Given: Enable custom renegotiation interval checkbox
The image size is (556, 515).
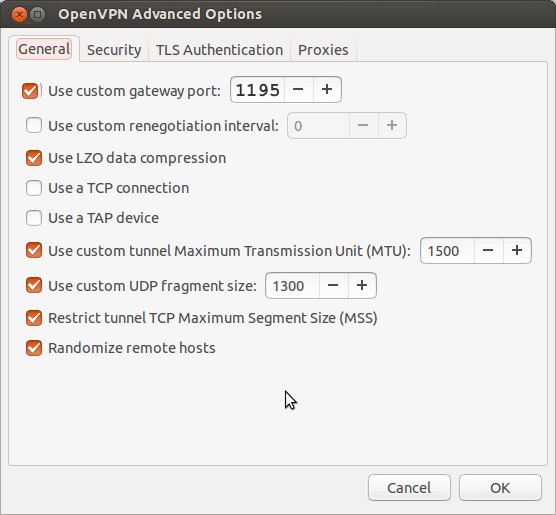Looking at the screenshot, I should pyautogui.click(x=34, y=126).
